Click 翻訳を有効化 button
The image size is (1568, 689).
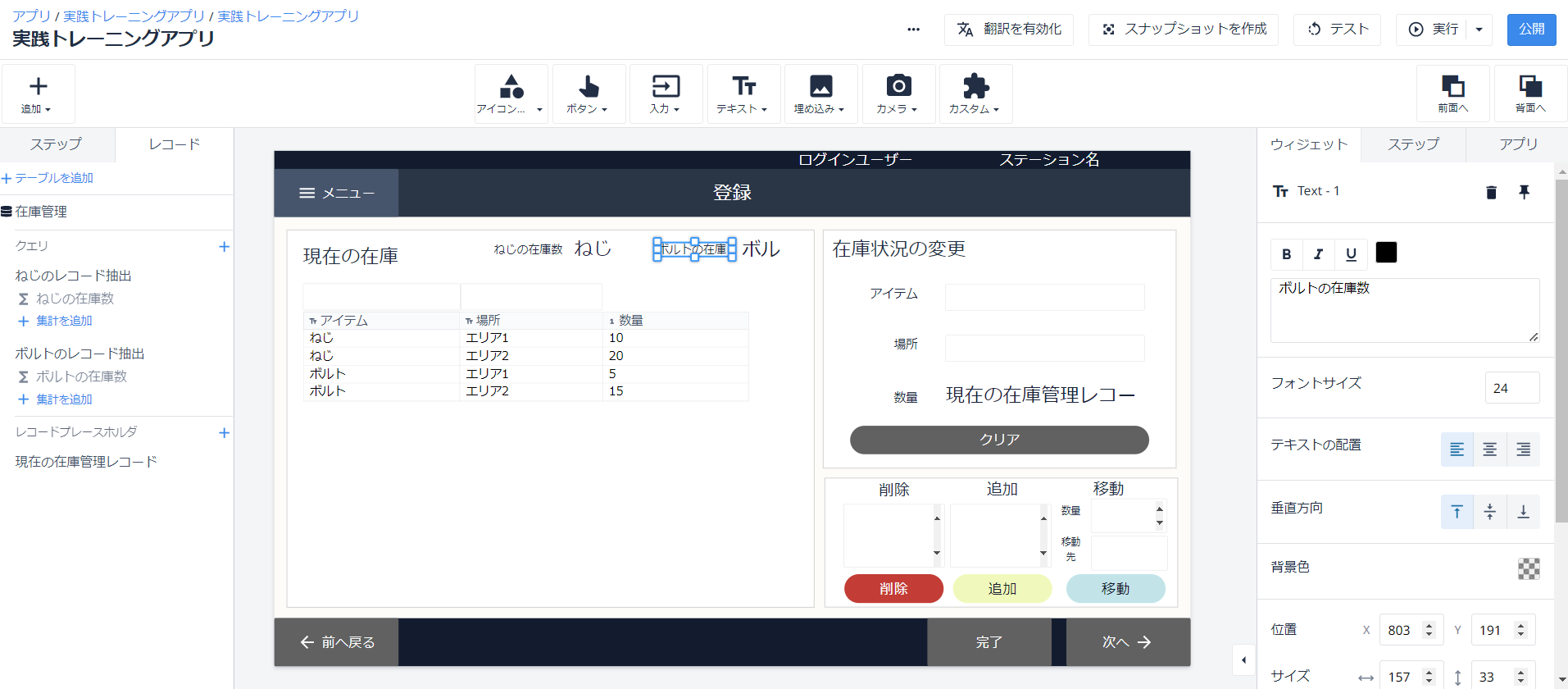click(1009, 30)
